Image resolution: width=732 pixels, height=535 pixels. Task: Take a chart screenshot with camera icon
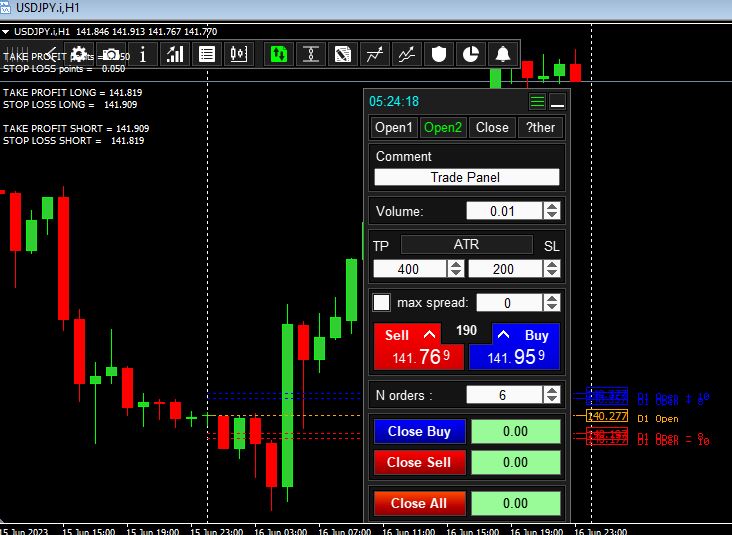click(x=111, y=55)
